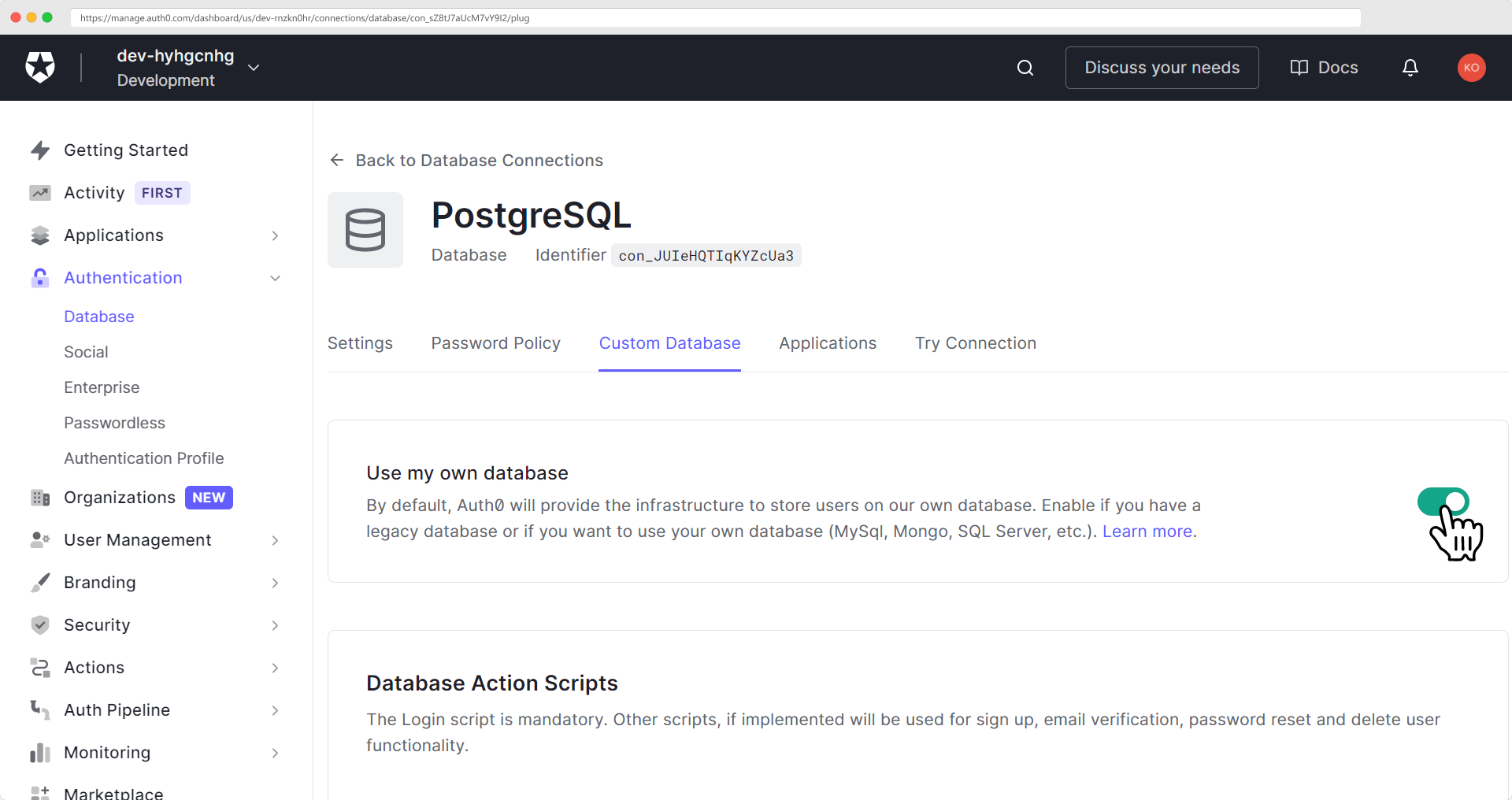Open Social connections in sidebar
Screen dimensions: 1512x800
coord(86,352)
